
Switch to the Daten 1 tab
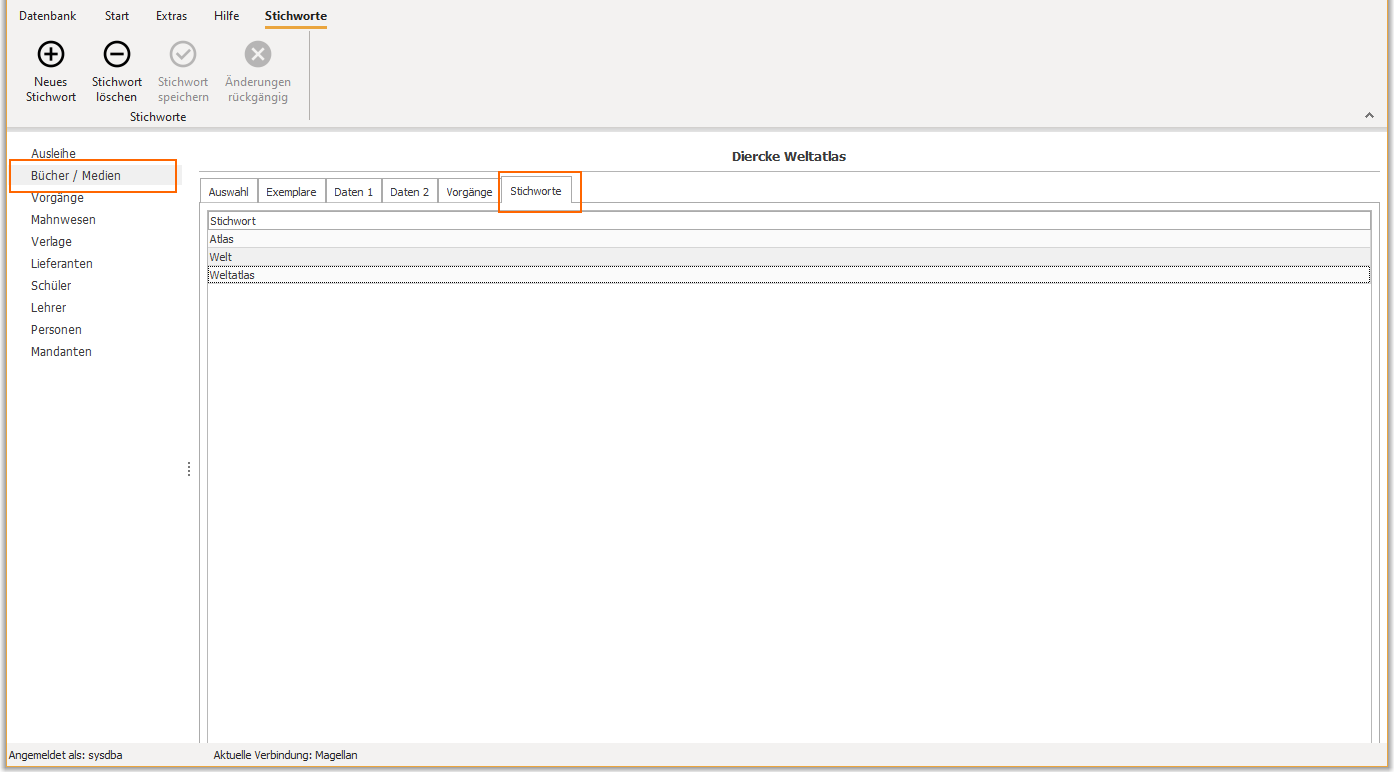pyautogui.click(x=353, y=192)
